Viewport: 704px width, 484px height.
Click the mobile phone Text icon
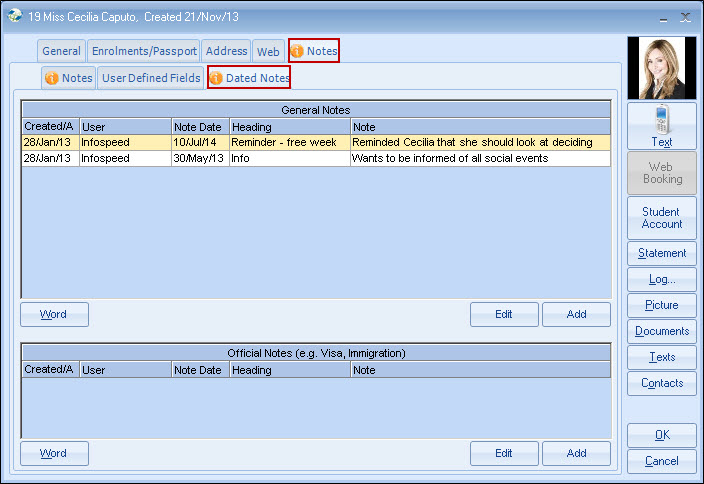coord(661,121)
